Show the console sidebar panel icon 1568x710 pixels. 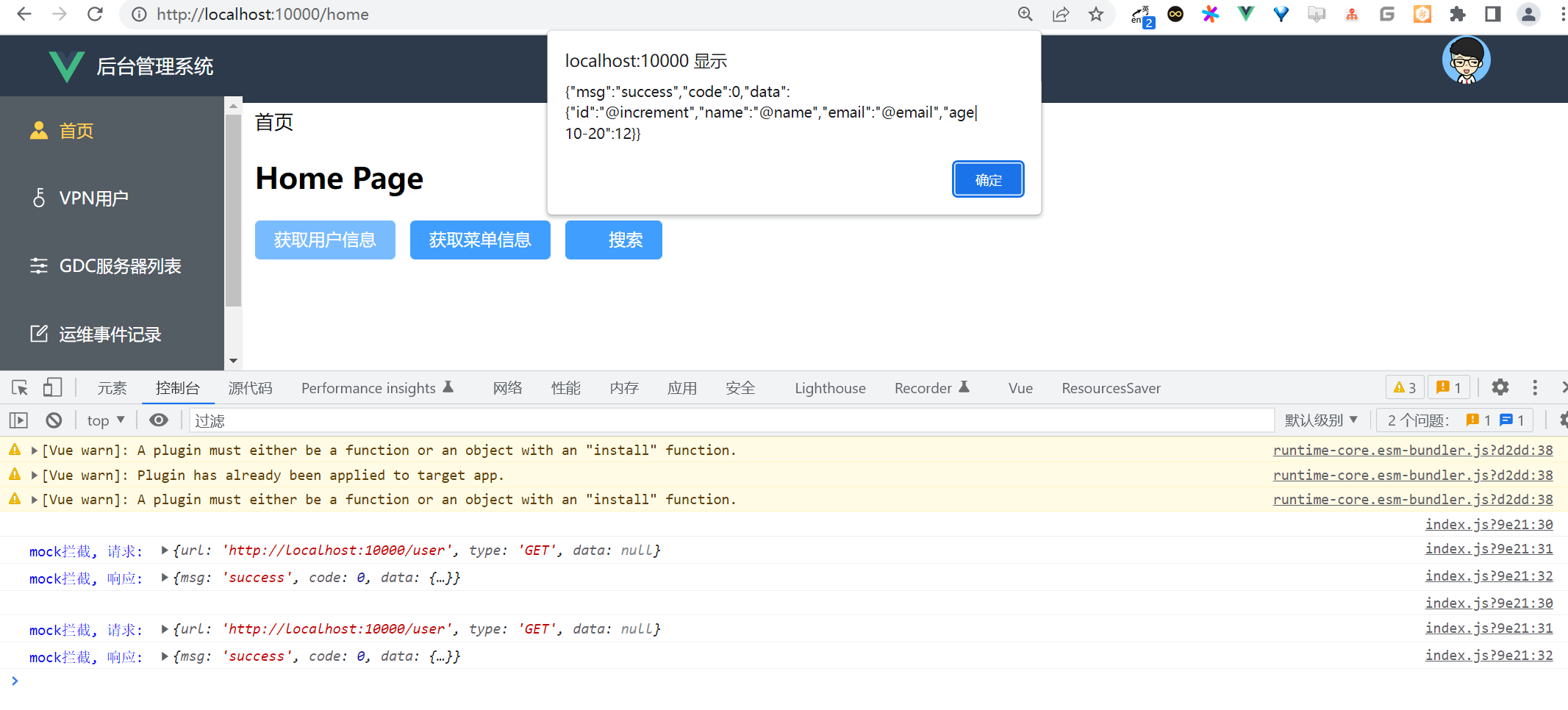[x=18, y=420]
